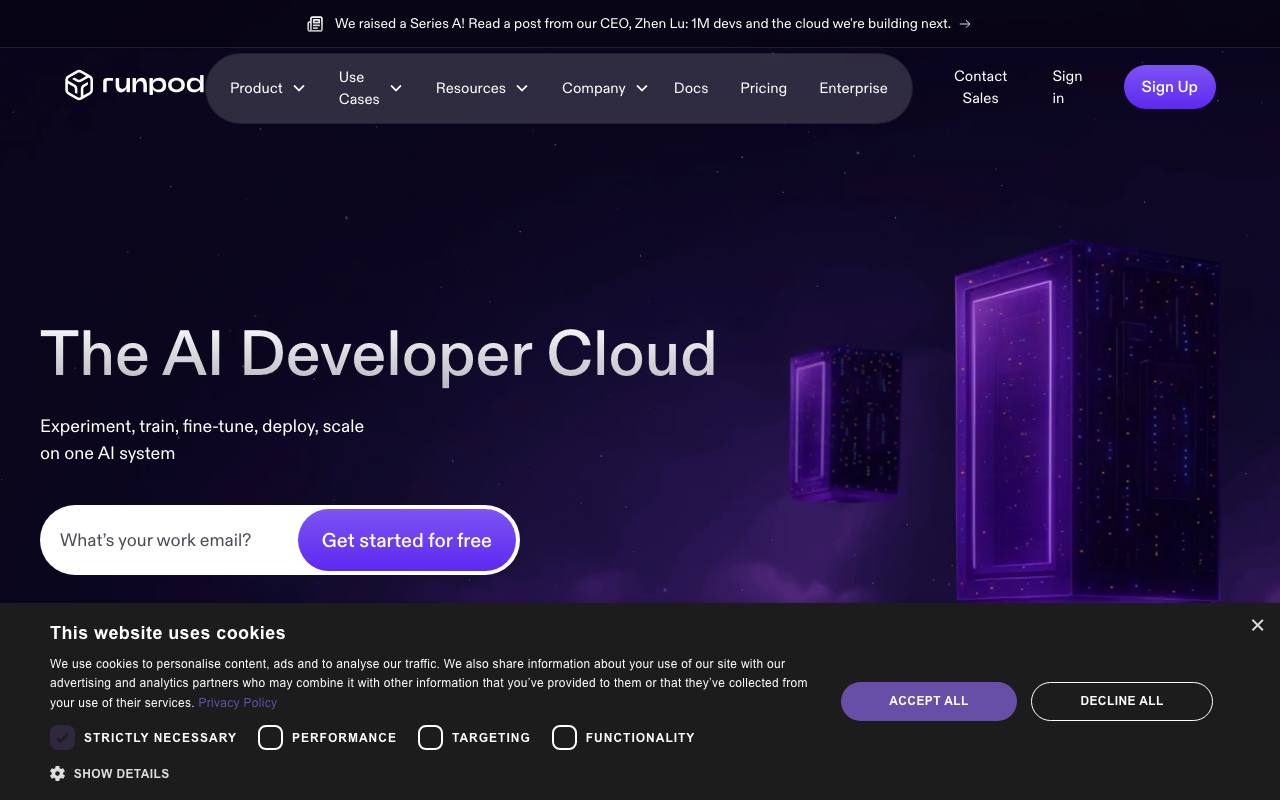
Task: Open the Resources dropdown menu
Action: (482, 88)
